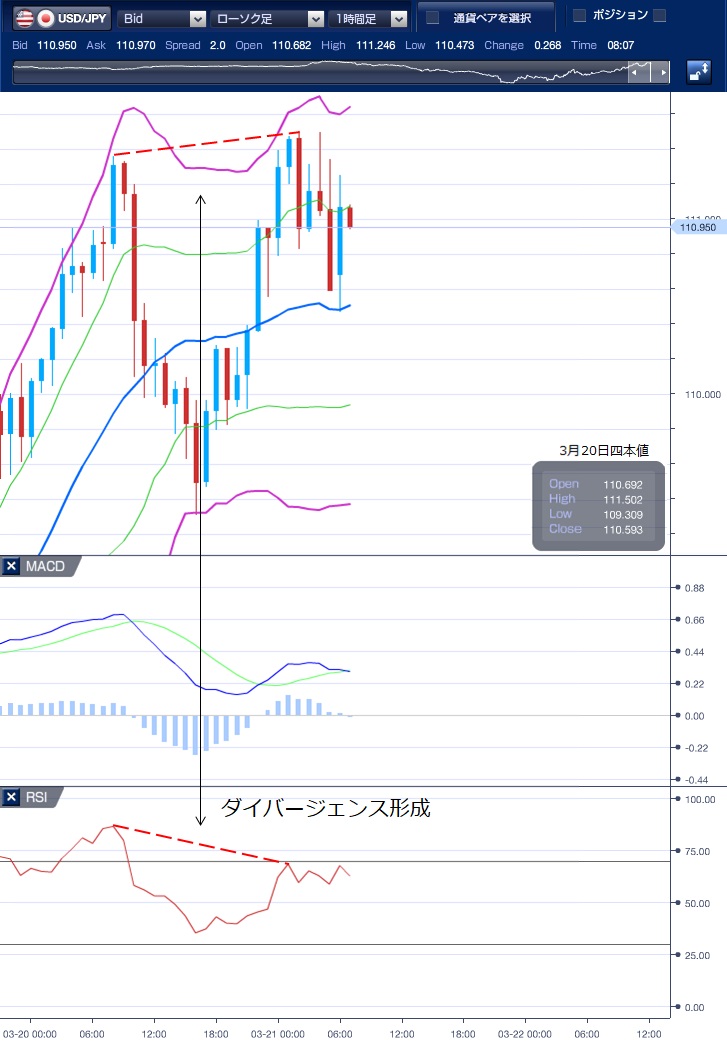Click the USD/JPY pair label
Image resolution: width=727 pixels, height=1048 pixels.
pyautogui.click(x=85, y=18)
